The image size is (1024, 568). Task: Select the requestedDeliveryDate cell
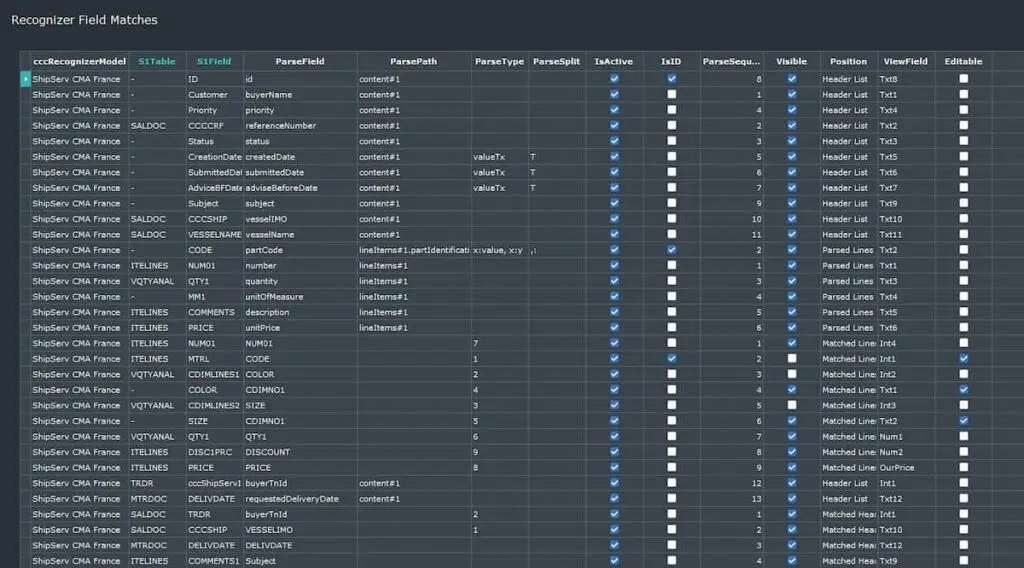[300, 498]
